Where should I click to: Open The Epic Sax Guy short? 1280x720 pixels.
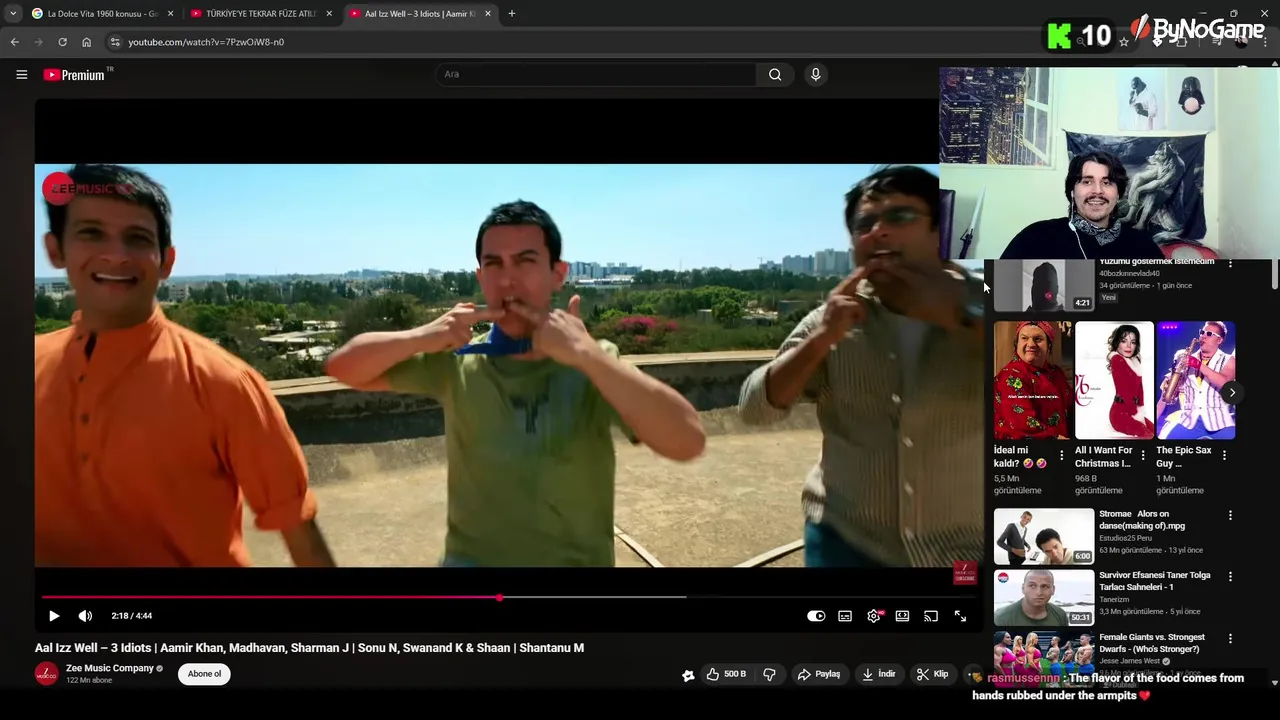pos(1195,380)
